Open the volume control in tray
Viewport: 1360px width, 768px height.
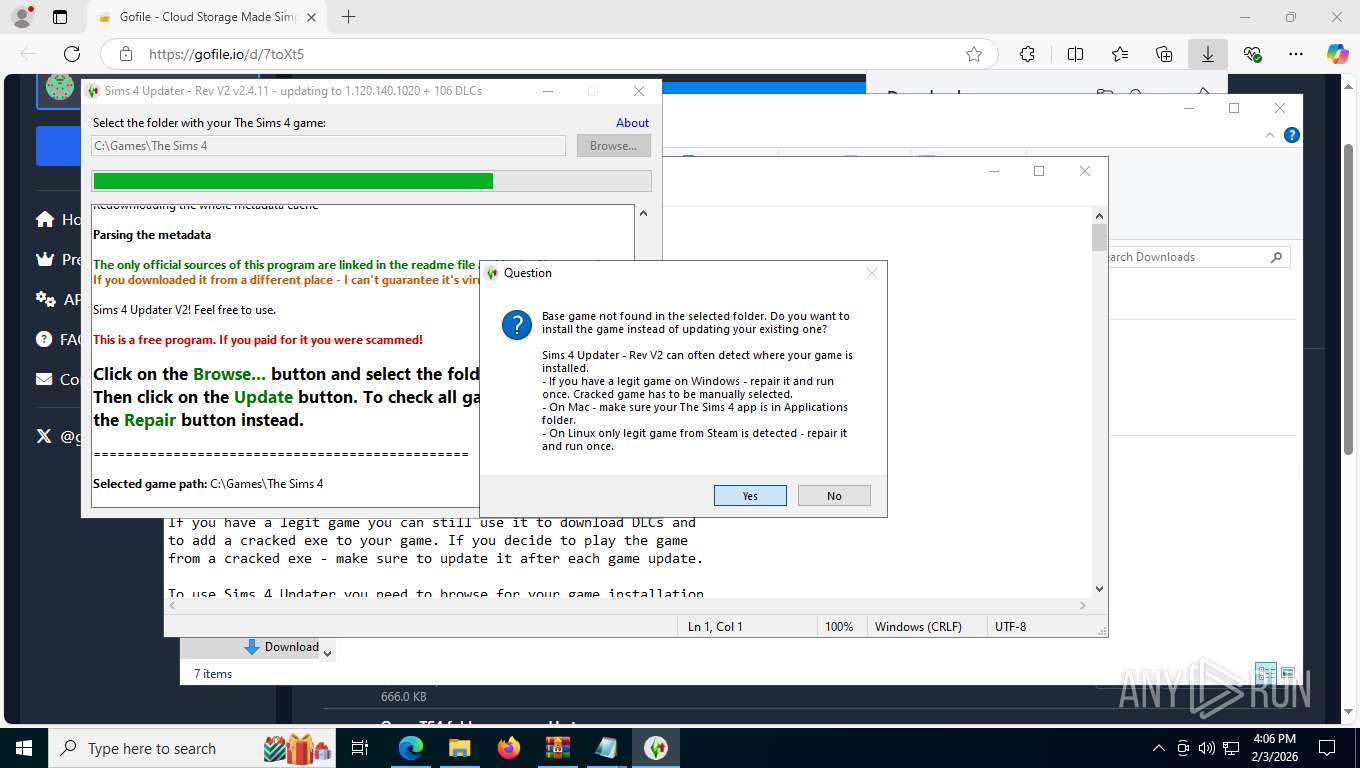tap(1206, 748)
